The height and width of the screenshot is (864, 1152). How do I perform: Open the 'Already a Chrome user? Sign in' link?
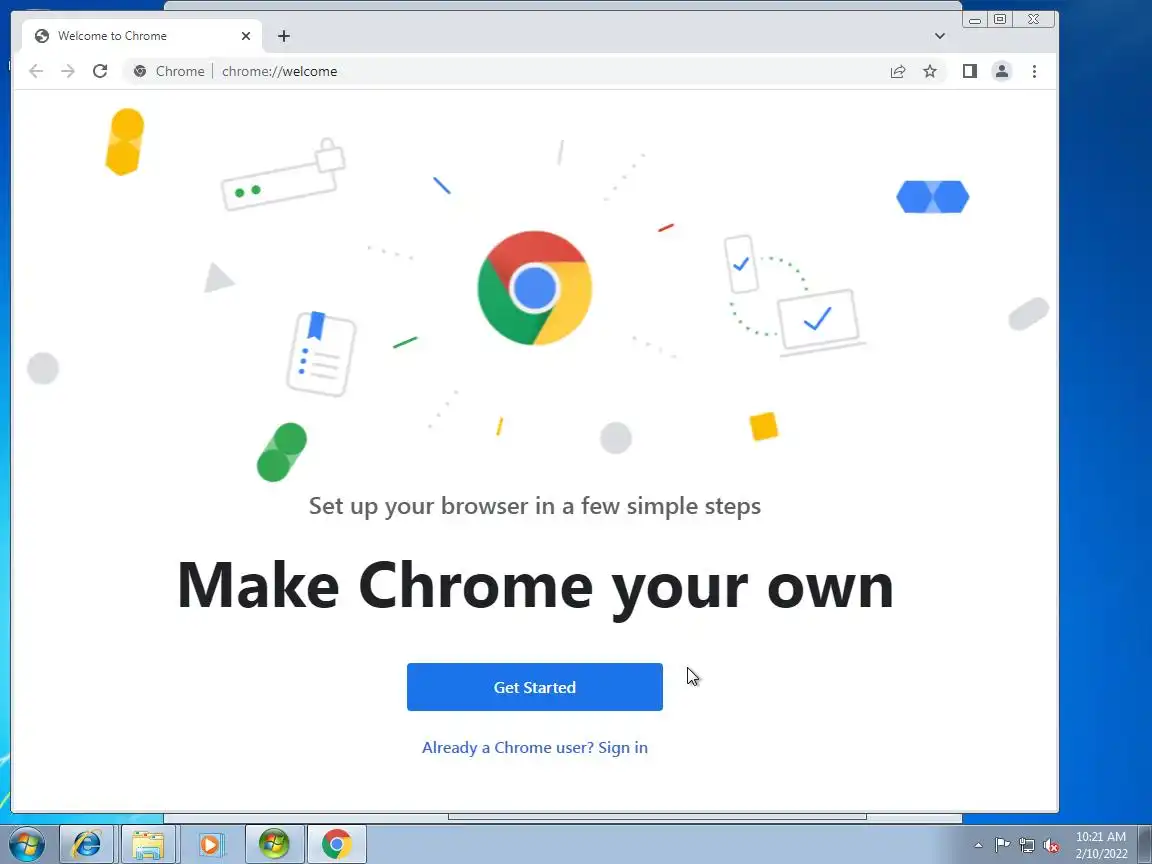pos(534,747)
